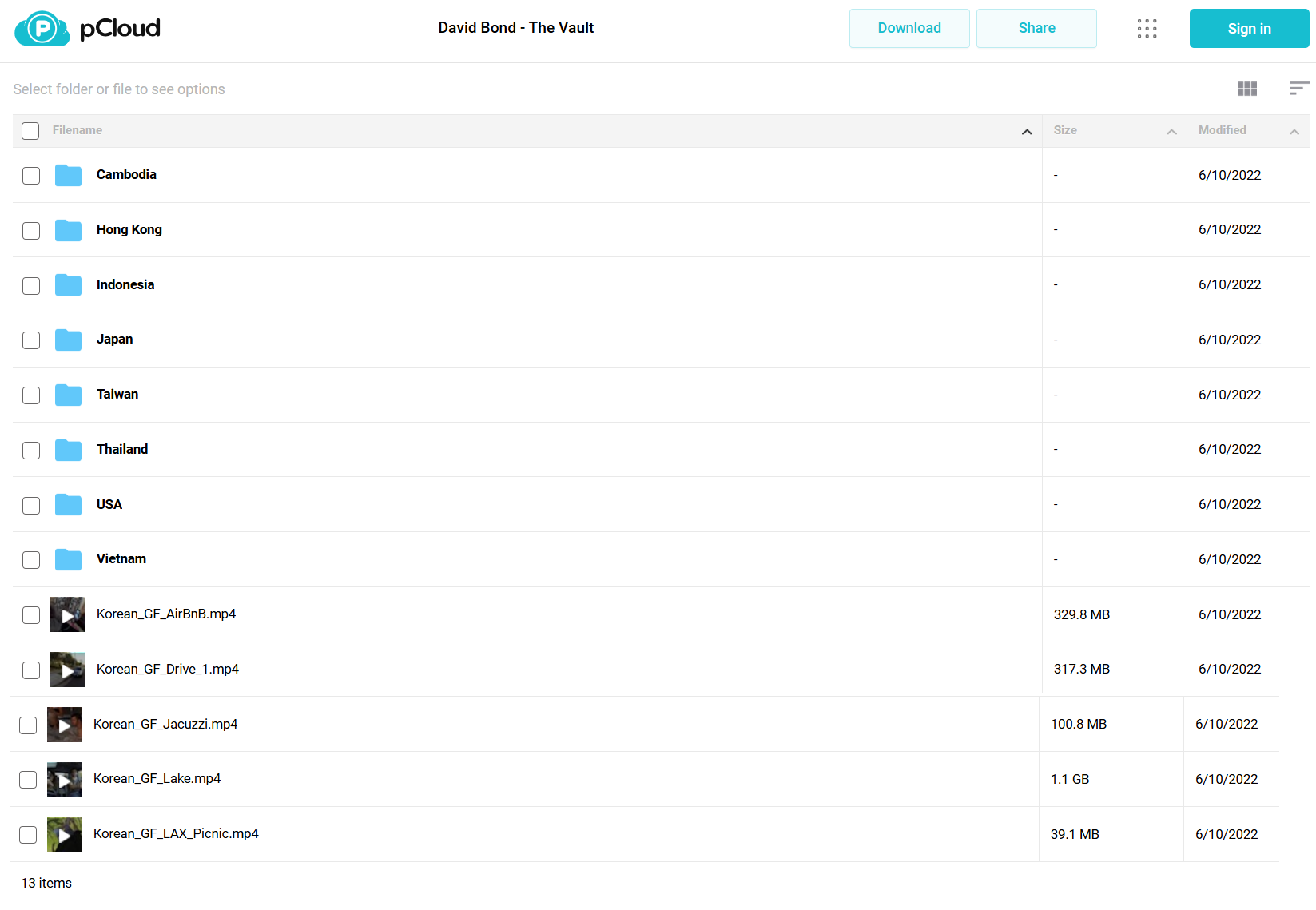Open the Japan folder name
The width and height of the screenshot is (1316, 910).
point(115,339)
